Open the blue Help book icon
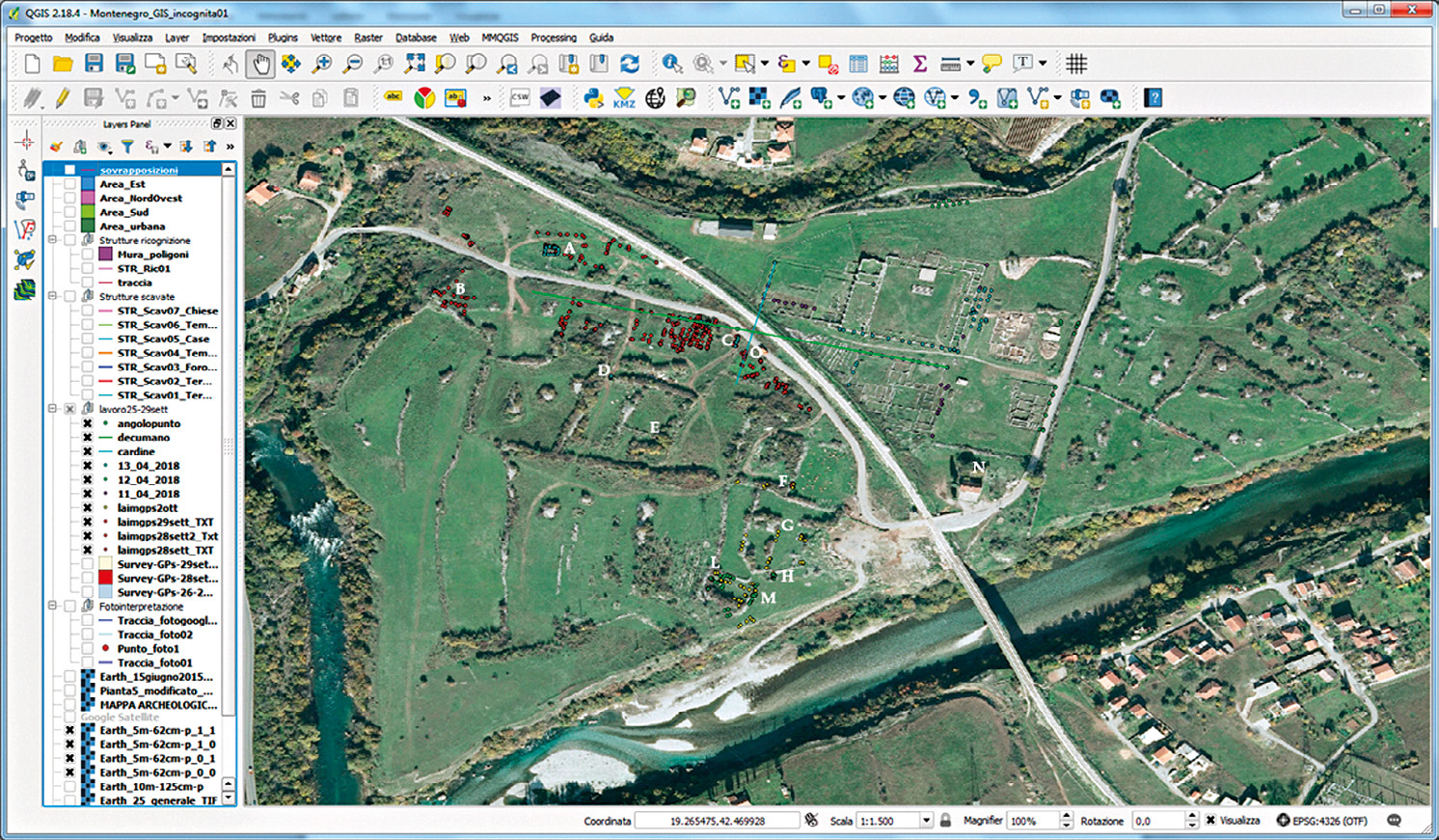 [x=1153, y=97]
